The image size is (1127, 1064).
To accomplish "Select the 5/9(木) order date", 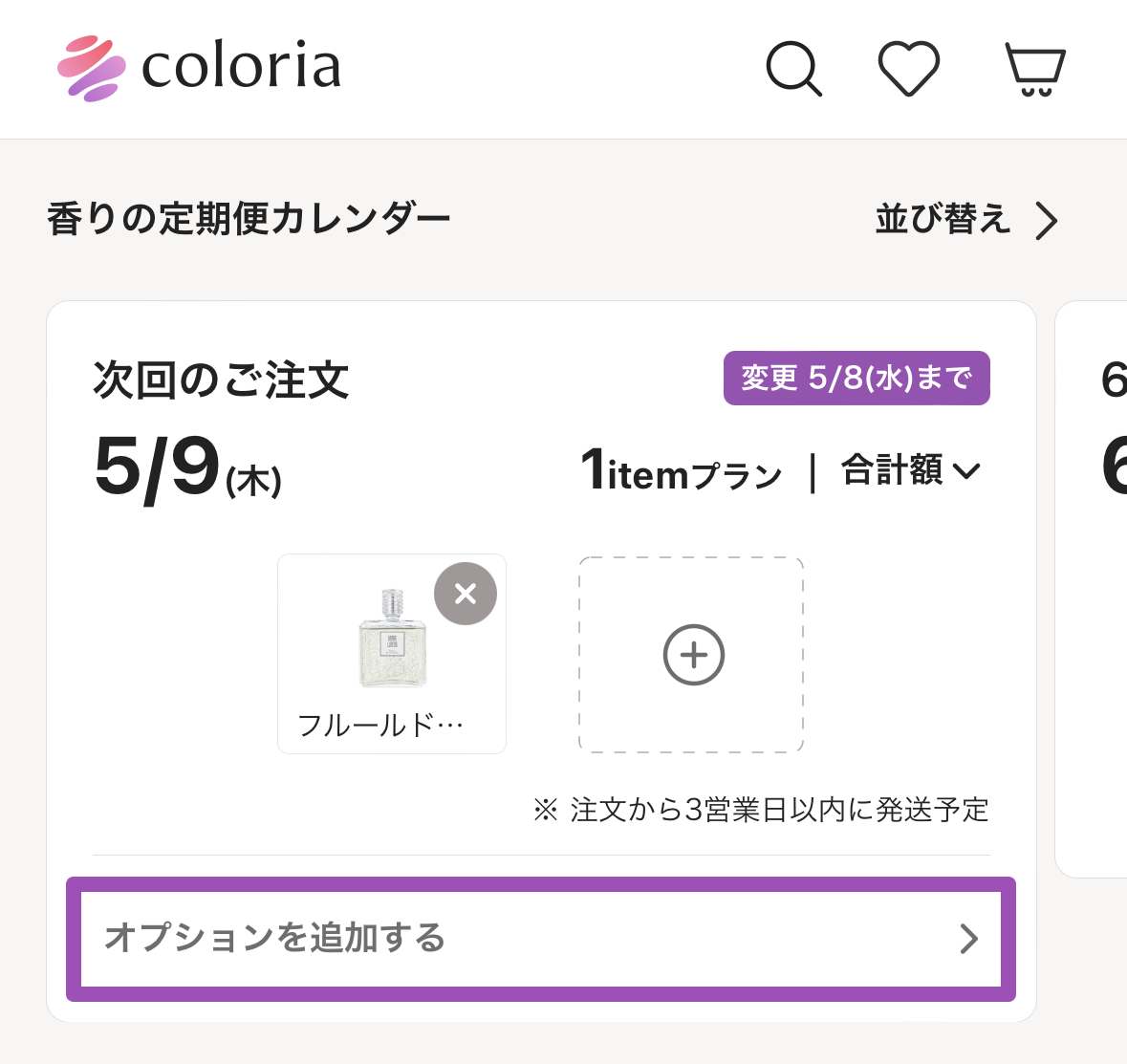I will [187, 468].
